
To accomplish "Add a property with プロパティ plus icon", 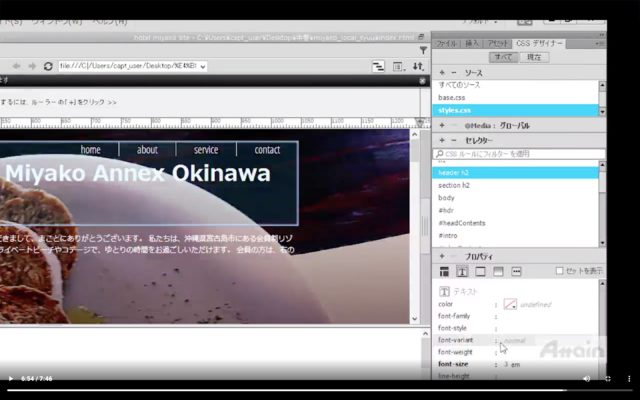I will coord(442,256).
